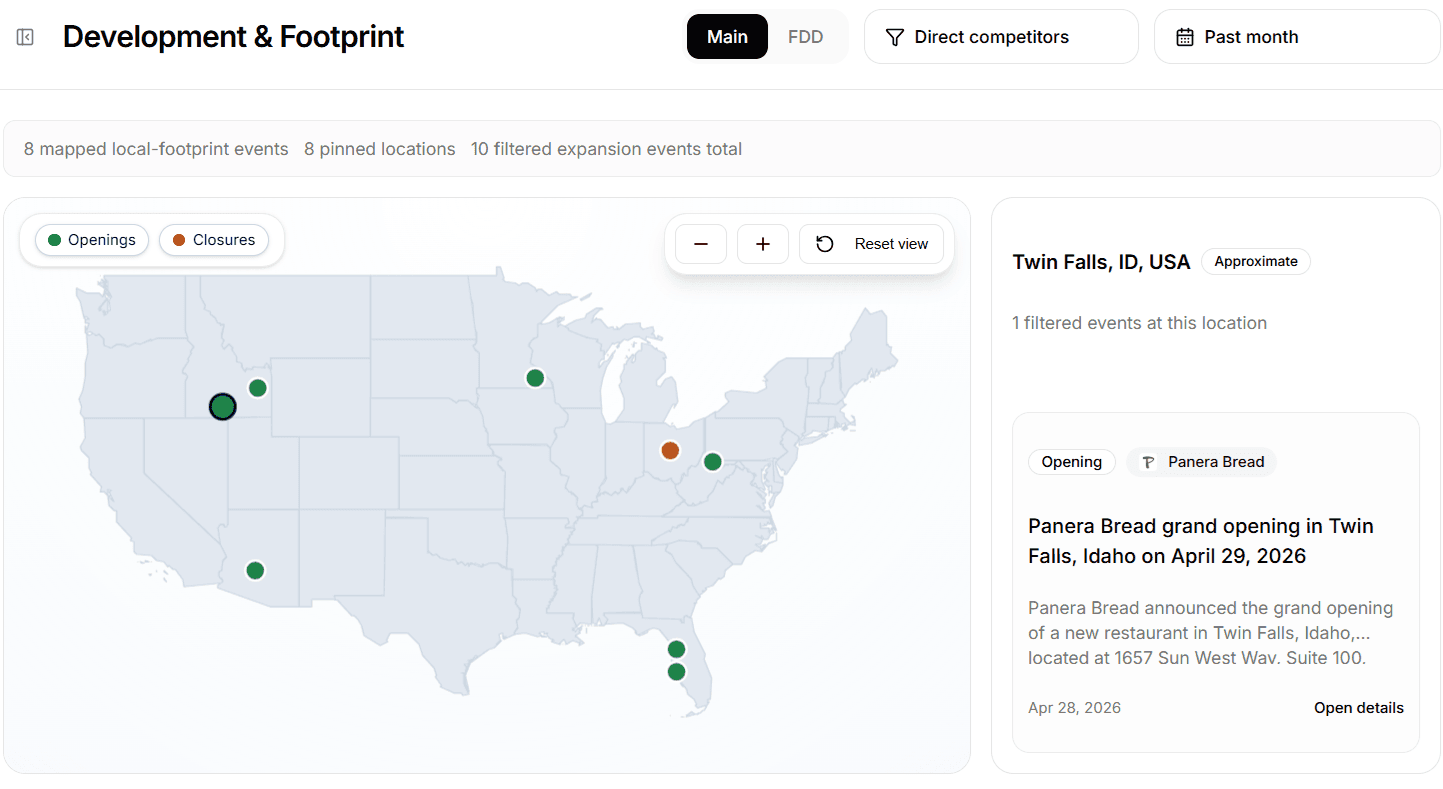Image resolution: width=1443 pixels, height=789 pixels.
Task: Select the green pin in eastern Idaho
Action: 257,388
